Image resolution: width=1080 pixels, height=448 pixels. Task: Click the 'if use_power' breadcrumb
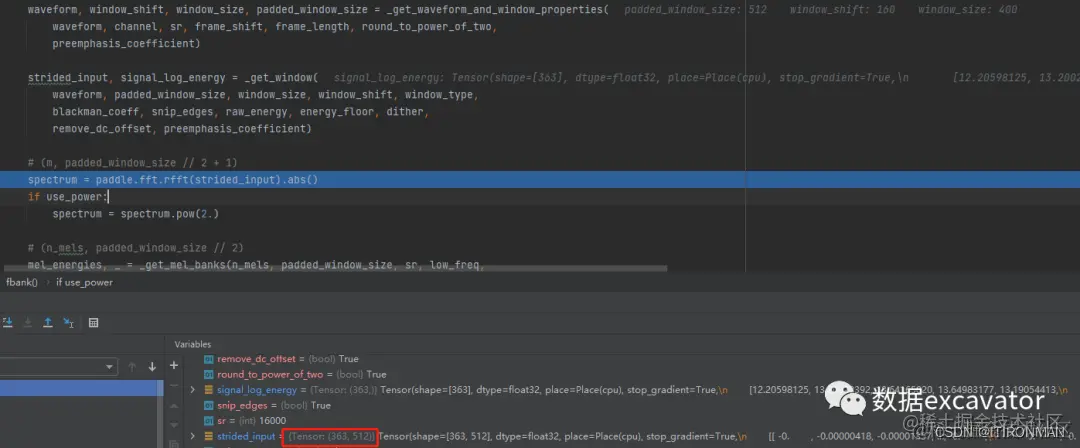[x=84, y=283]
